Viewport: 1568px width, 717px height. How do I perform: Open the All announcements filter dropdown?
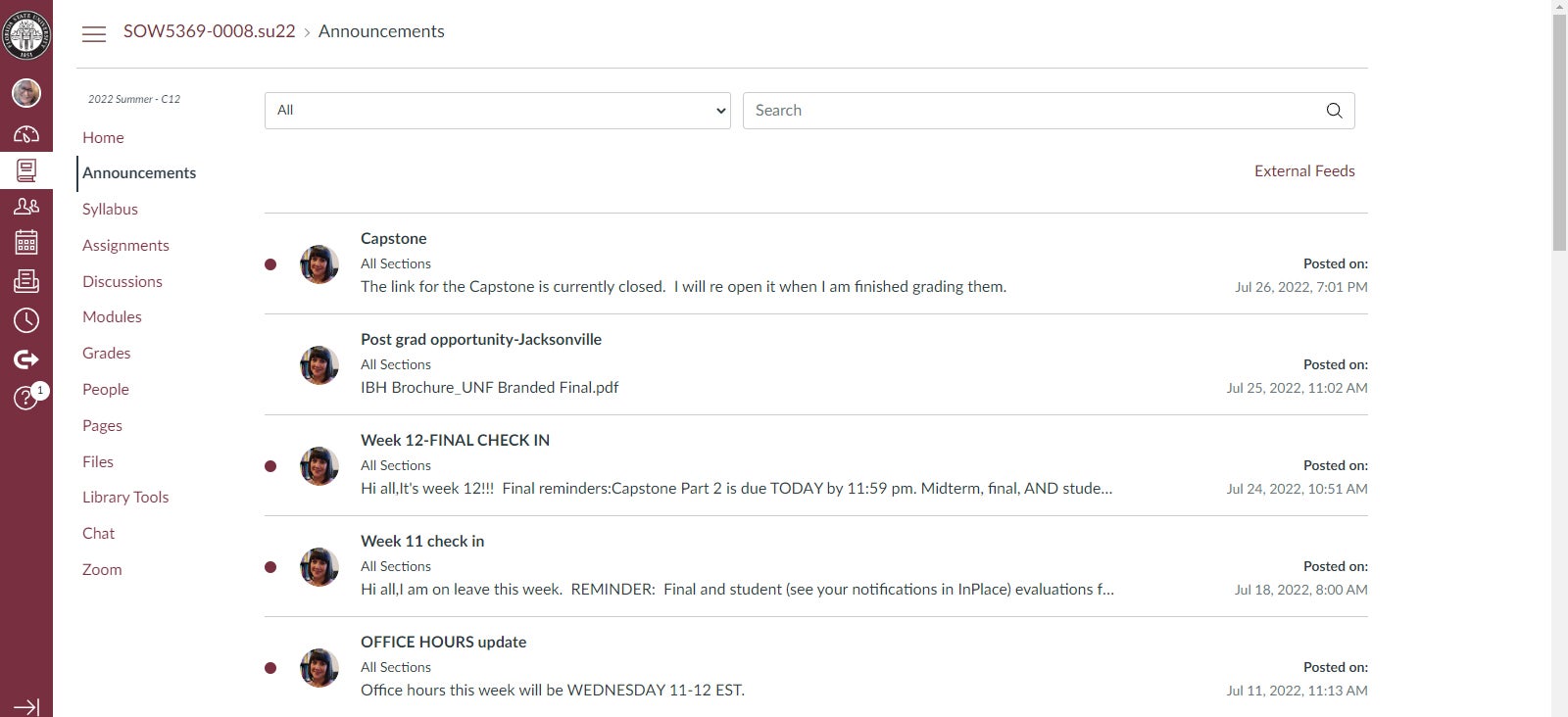(x=497, y=111)
